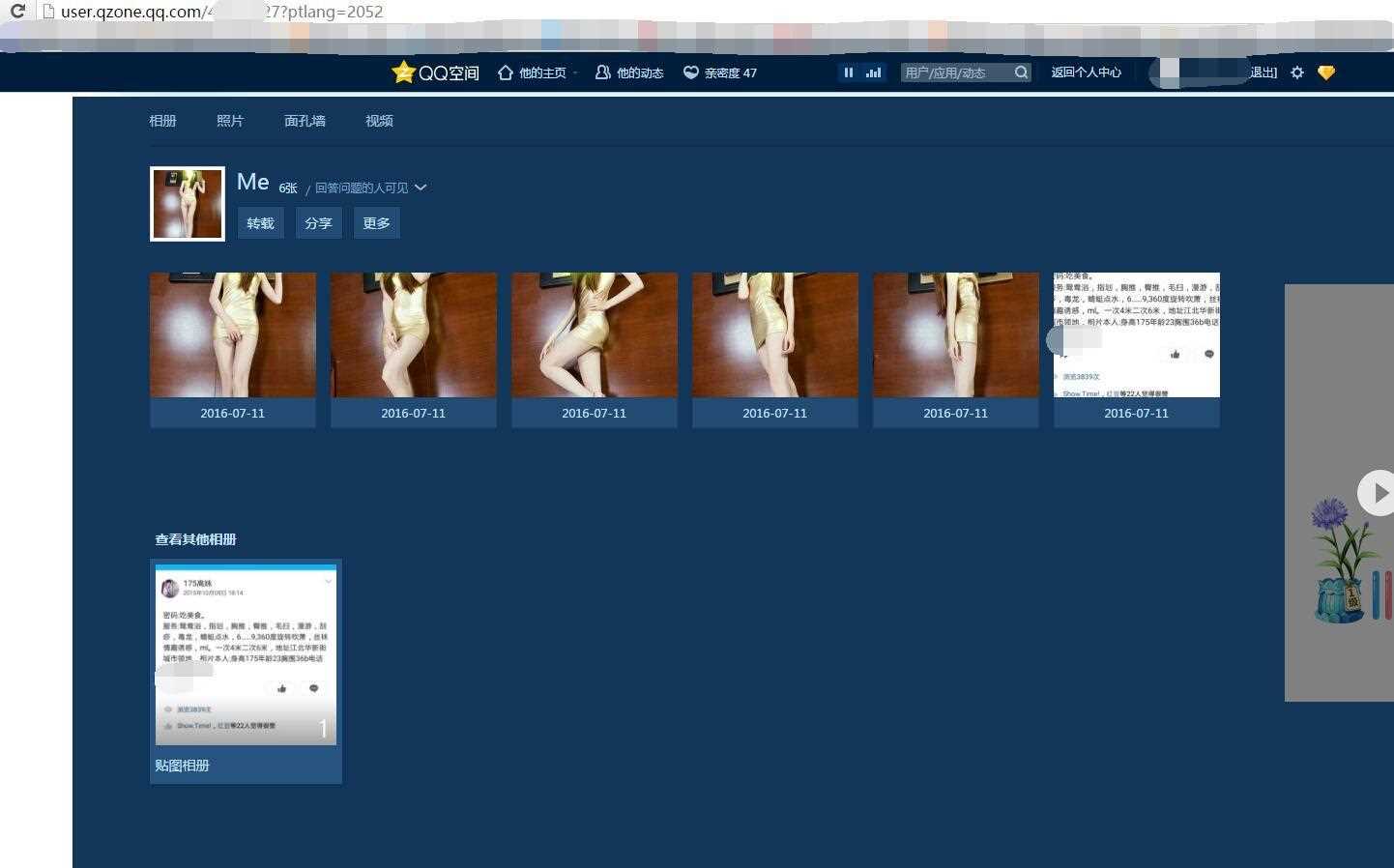The image size is (1394, 868).
Task: Click the 退出 logout link
Action: pos(1263,72)
